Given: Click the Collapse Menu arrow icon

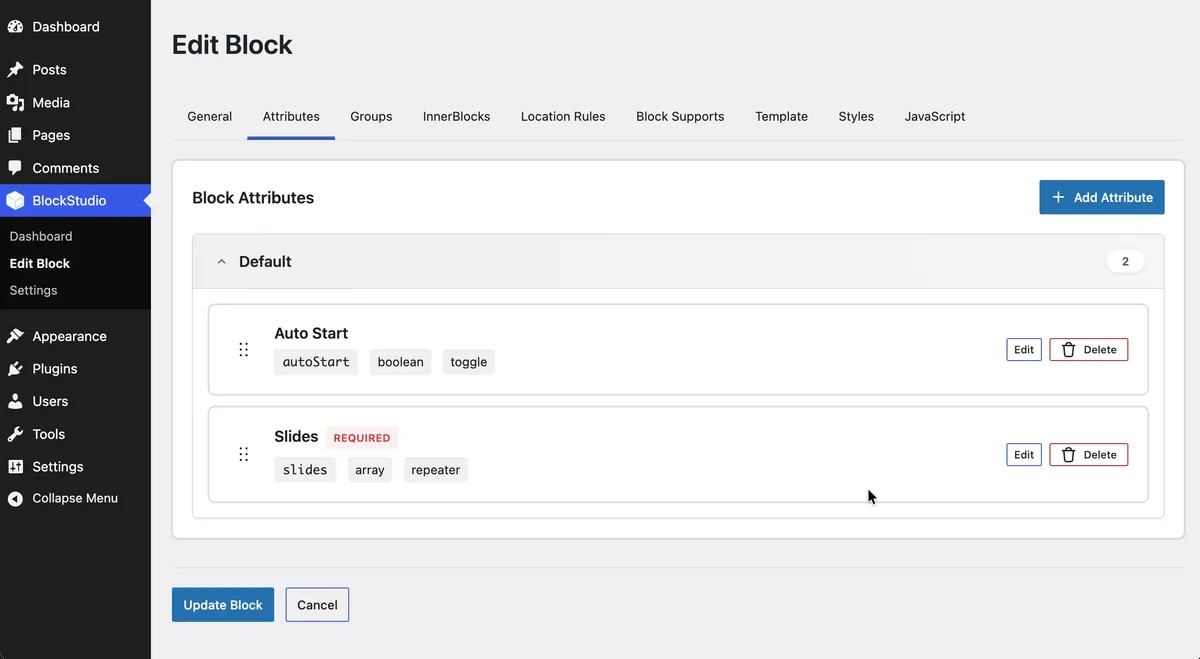Looking at the screenshot, I should pos(15,498).
